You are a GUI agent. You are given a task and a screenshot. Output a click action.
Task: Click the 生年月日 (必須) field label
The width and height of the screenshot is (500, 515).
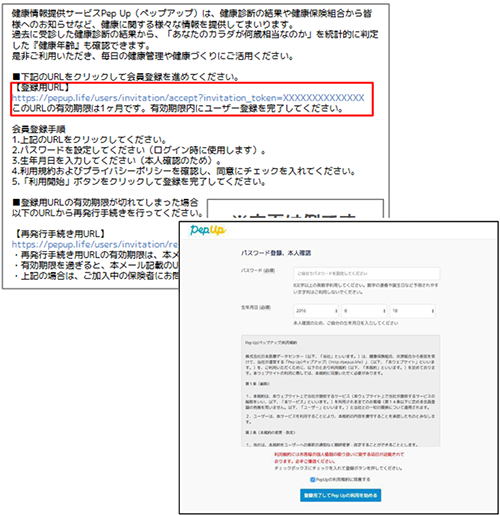[256, 307]
